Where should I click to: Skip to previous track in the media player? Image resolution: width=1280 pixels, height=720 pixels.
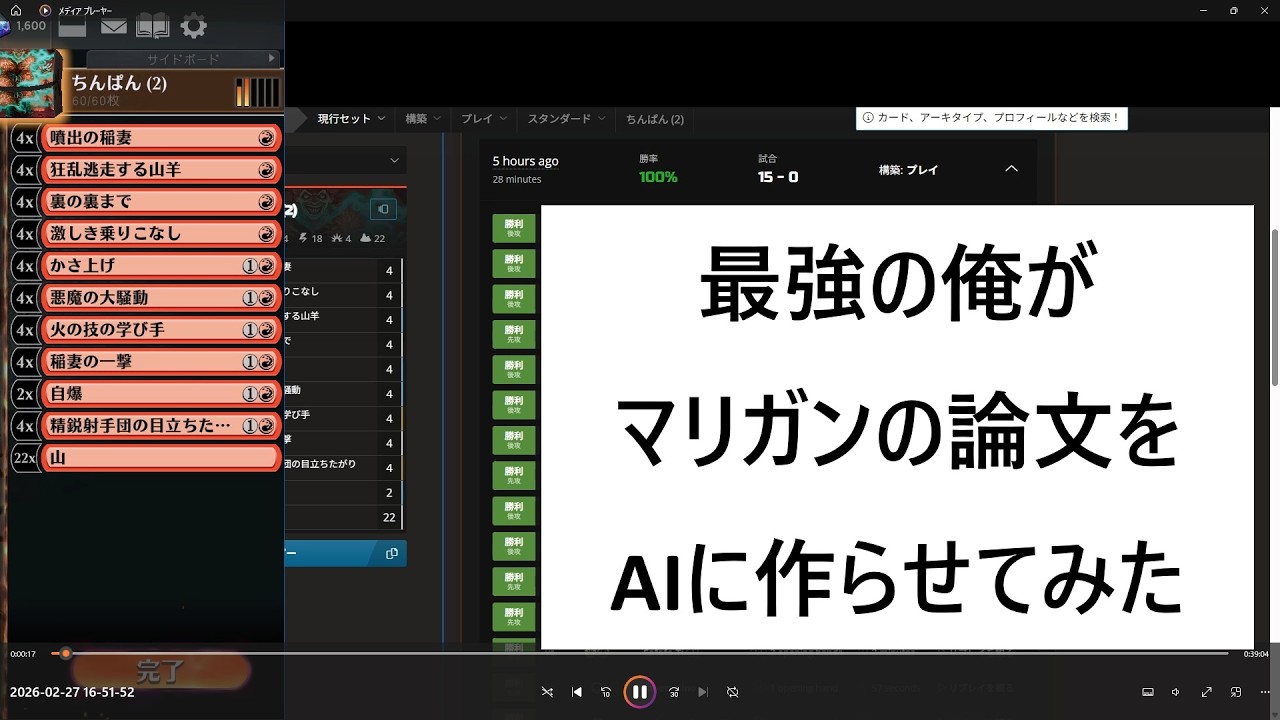(x=577, y=692)
